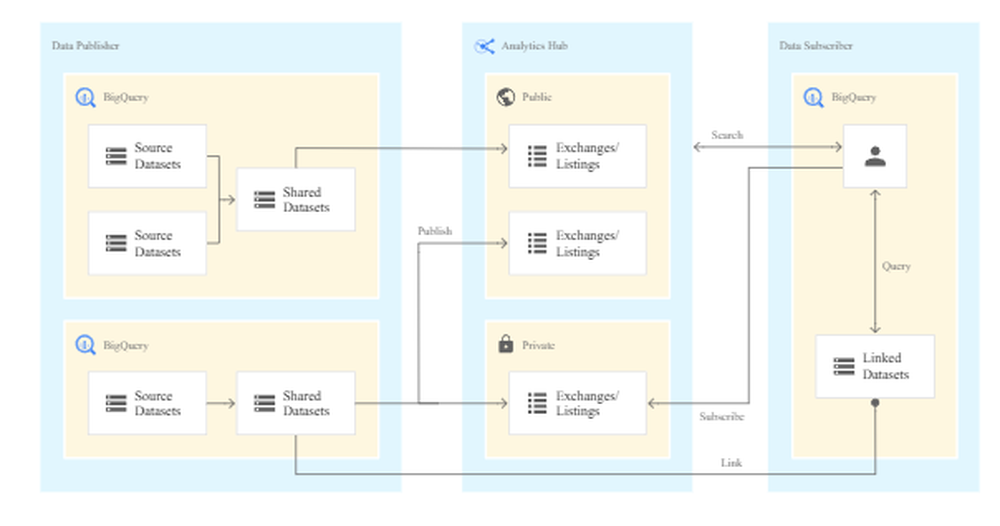
Task: Click the Data Publisher heading
Action: click(85, 46)
